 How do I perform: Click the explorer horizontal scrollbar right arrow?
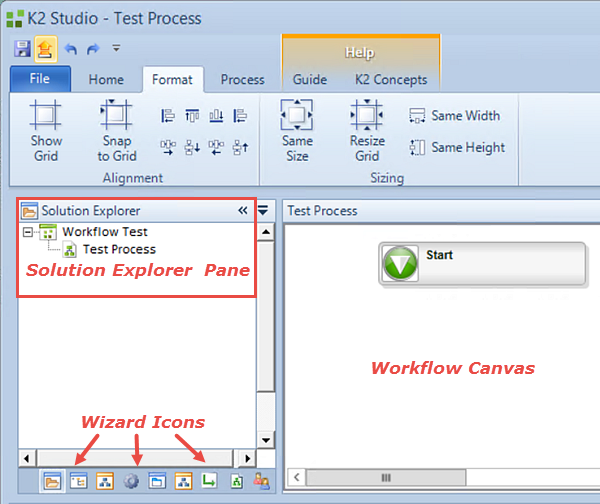248,458
